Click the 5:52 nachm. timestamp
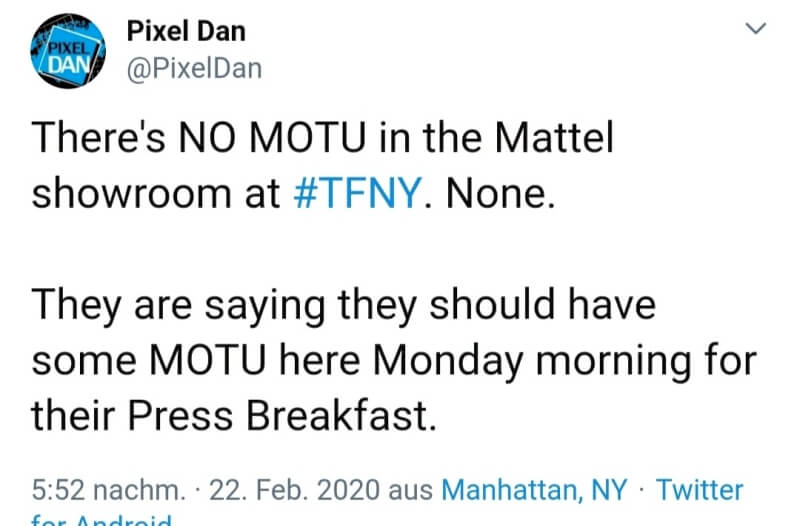 (x=109, y=490)
